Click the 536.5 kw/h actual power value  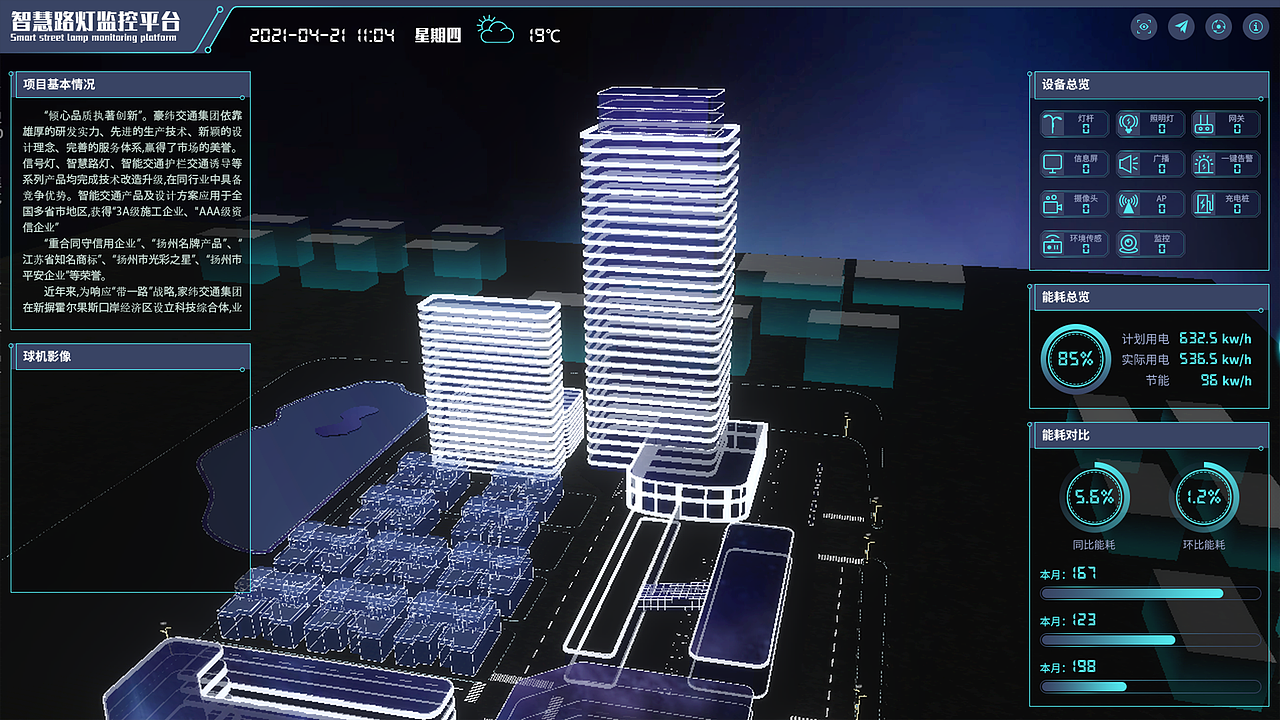pyautogui.click(x=1215, y=359)
